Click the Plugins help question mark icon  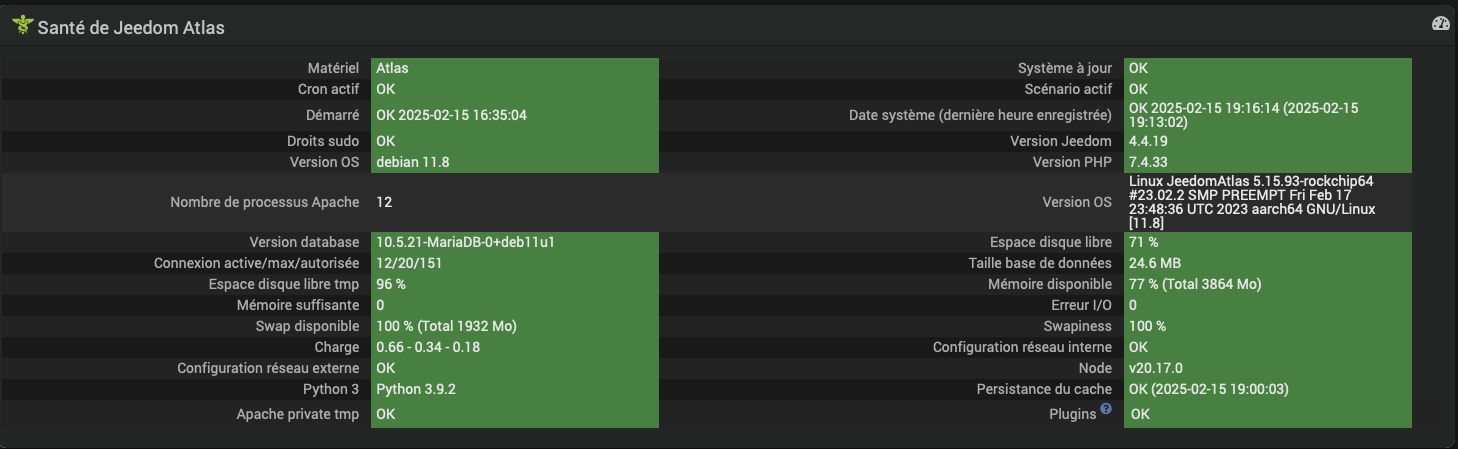(x=1106, y=408)
